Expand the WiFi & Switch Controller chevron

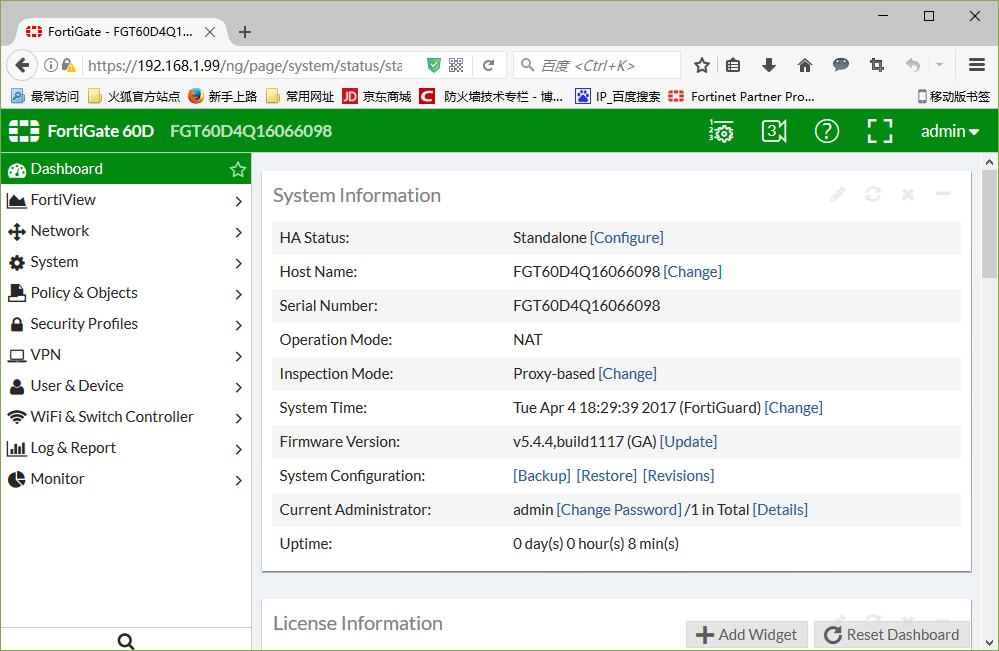pos(238,418)
